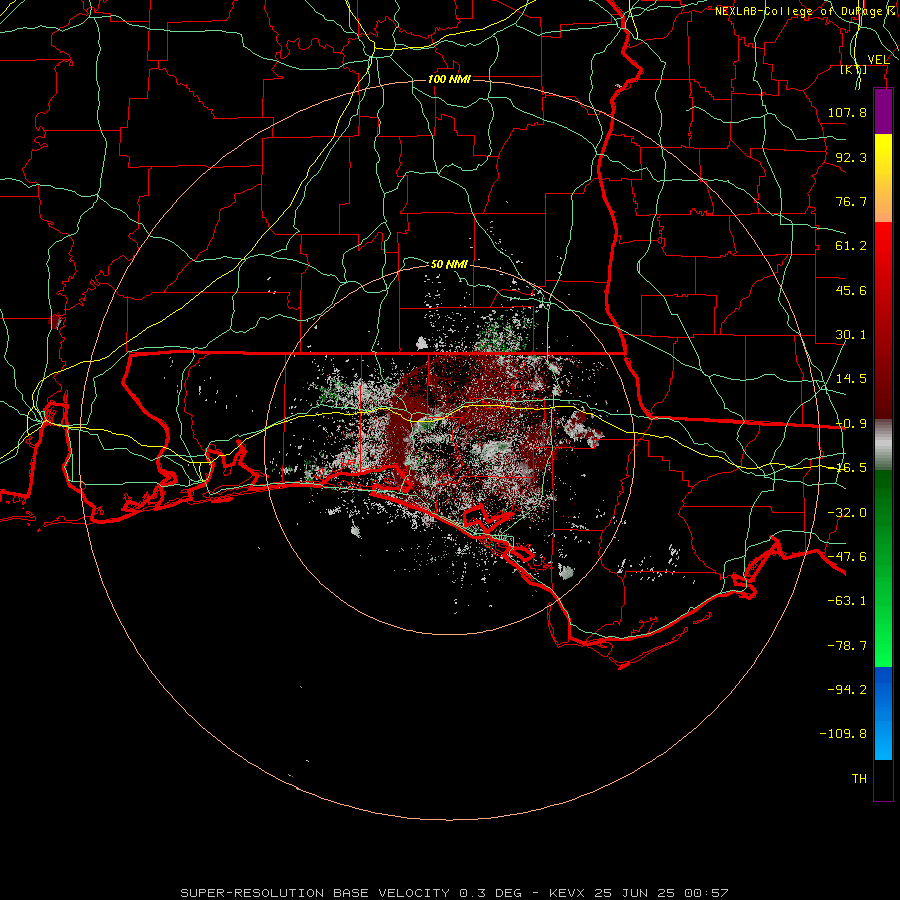
Task: Click the -109.8 velocity scale value
Action: coord(843,734)
